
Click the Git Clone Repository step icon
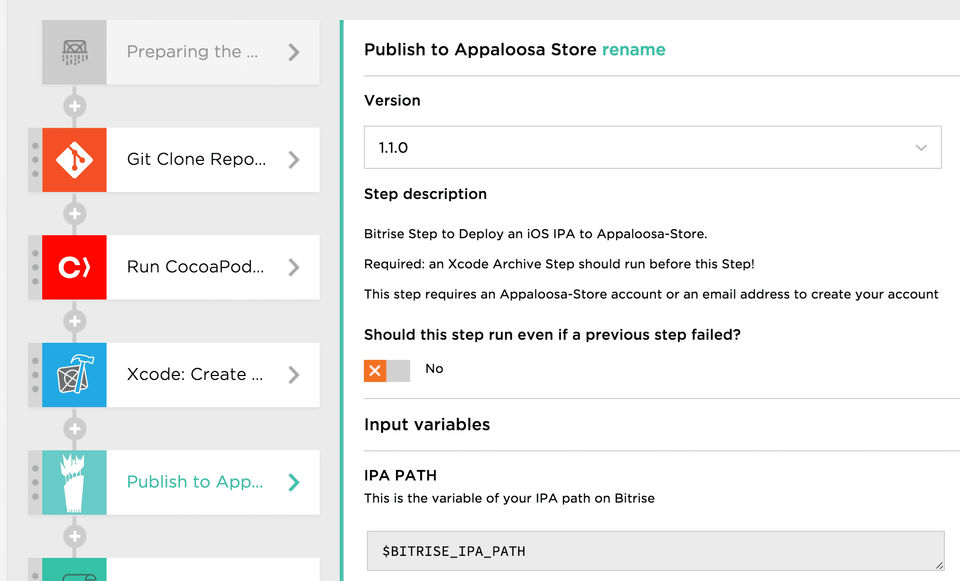(x=74, y=160)
